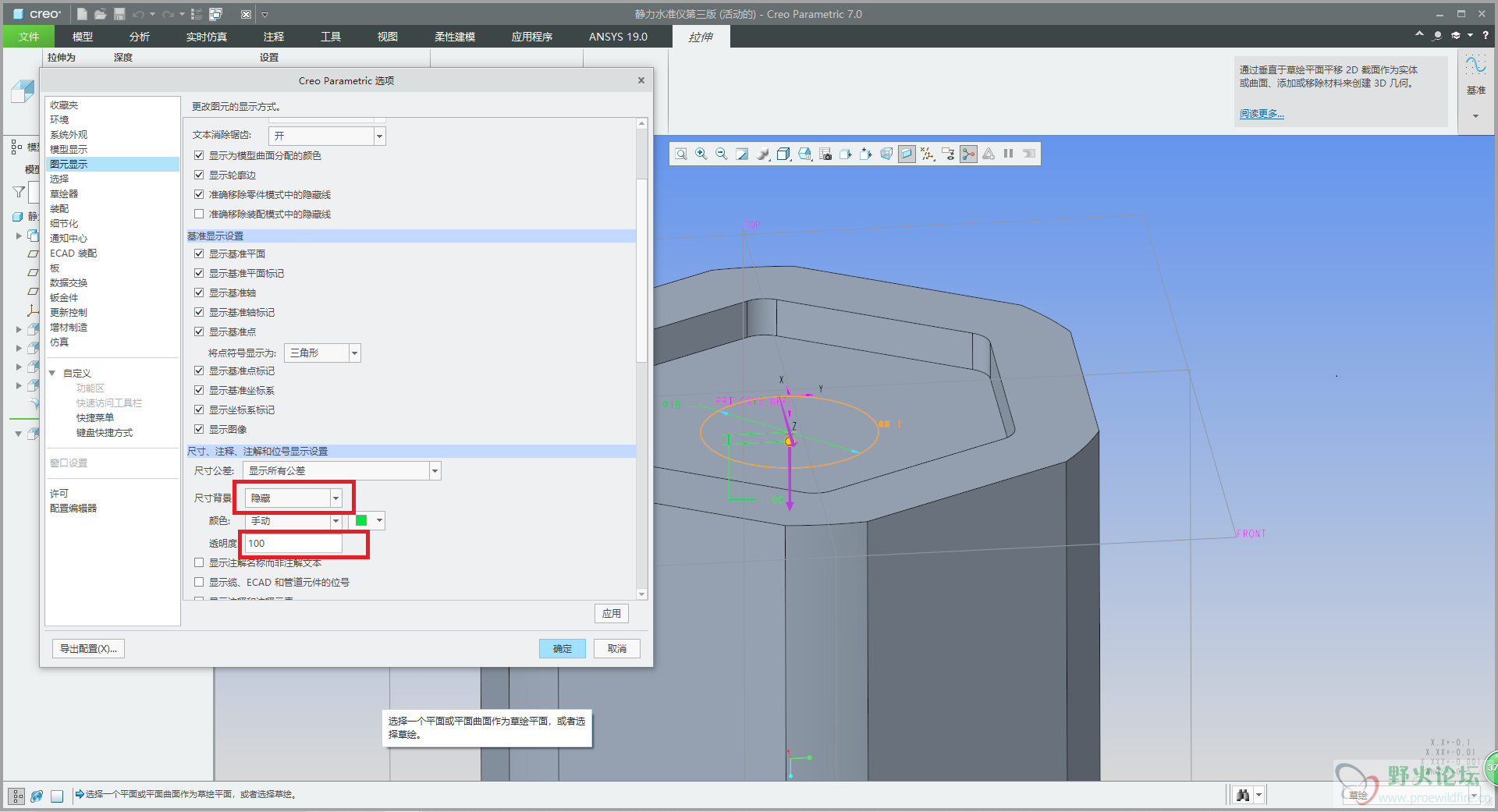Toggle the spin center icon
Screen dimensions: 1498x812
(x=968, y=154)
